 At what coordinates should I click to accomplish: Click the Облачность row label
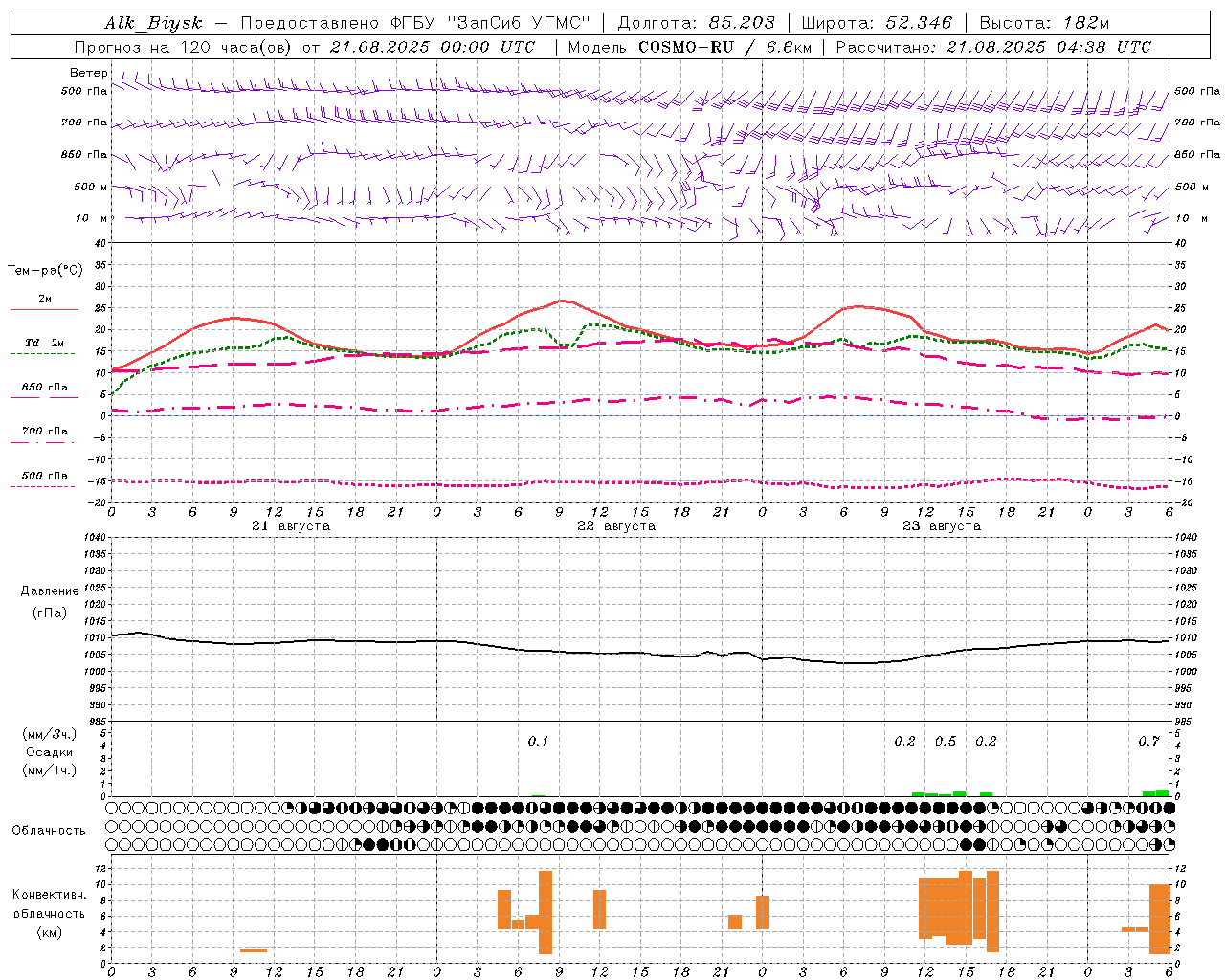(49, 830)
